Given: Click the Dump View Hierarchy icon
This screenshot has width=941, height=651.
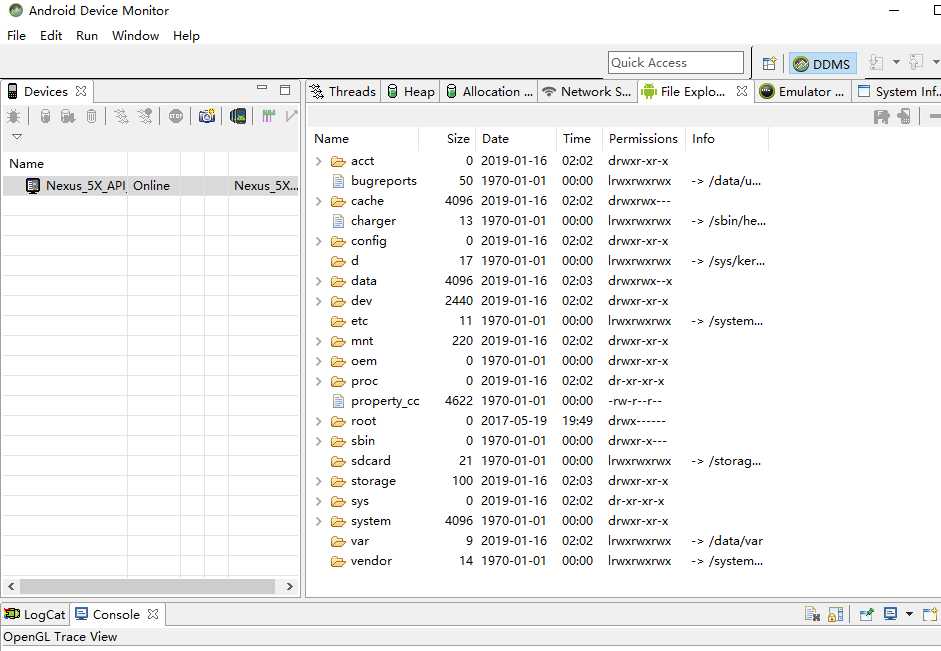Looking at the screenshot, I should pos(238,116).
